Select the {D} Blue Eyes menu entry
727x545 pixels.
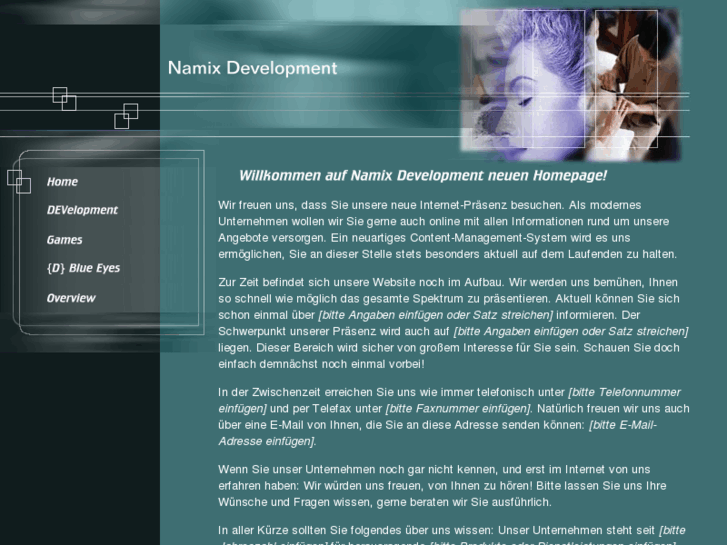83,268
